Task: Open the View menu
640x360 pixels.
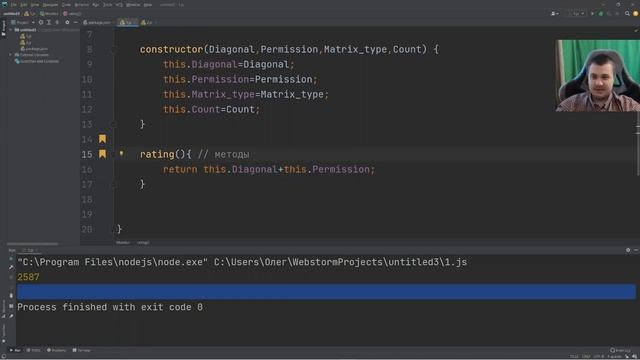Action: coord(35,5)
